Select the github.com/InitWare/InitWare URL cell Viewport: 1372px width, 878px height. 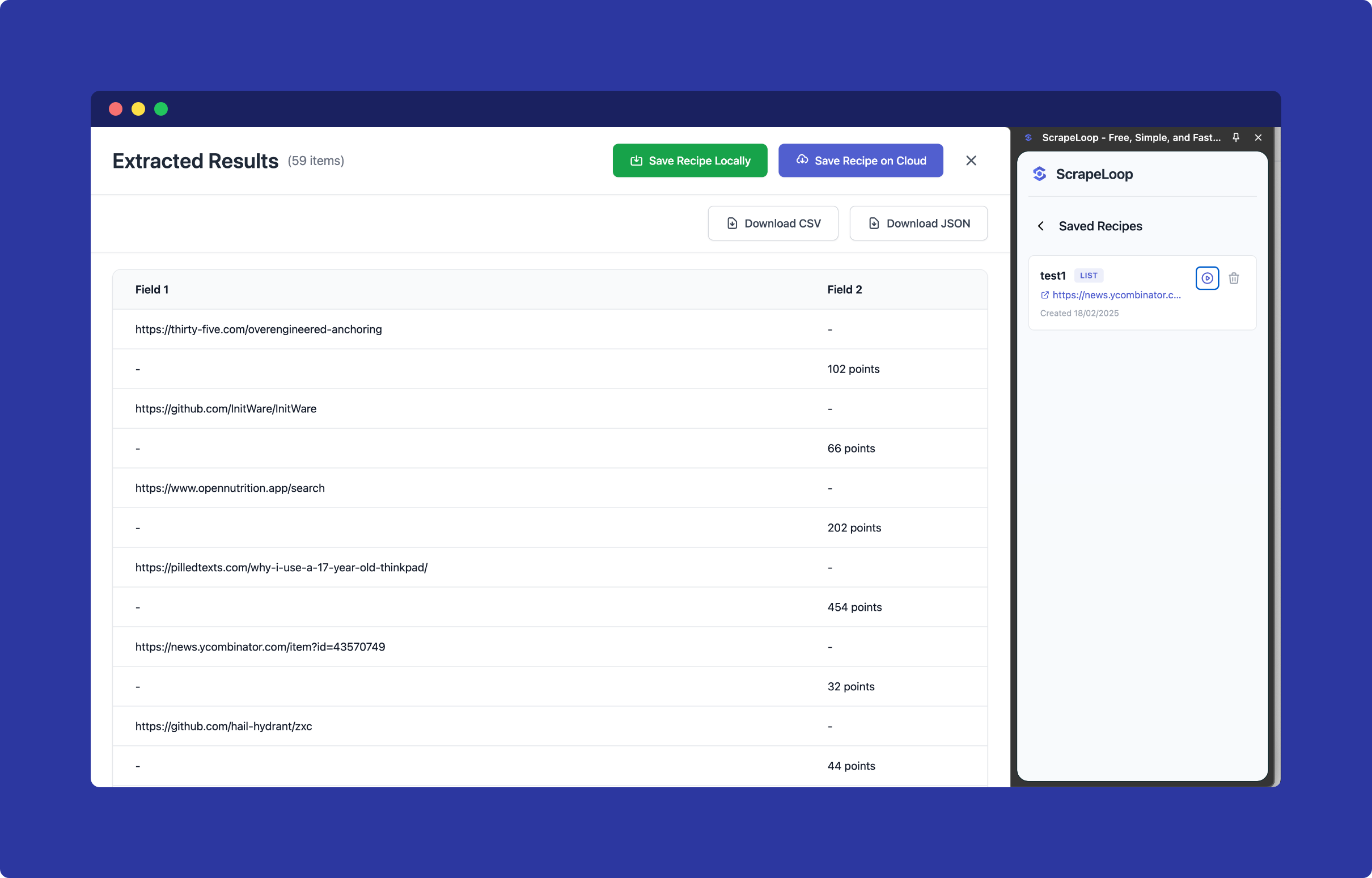226,409
